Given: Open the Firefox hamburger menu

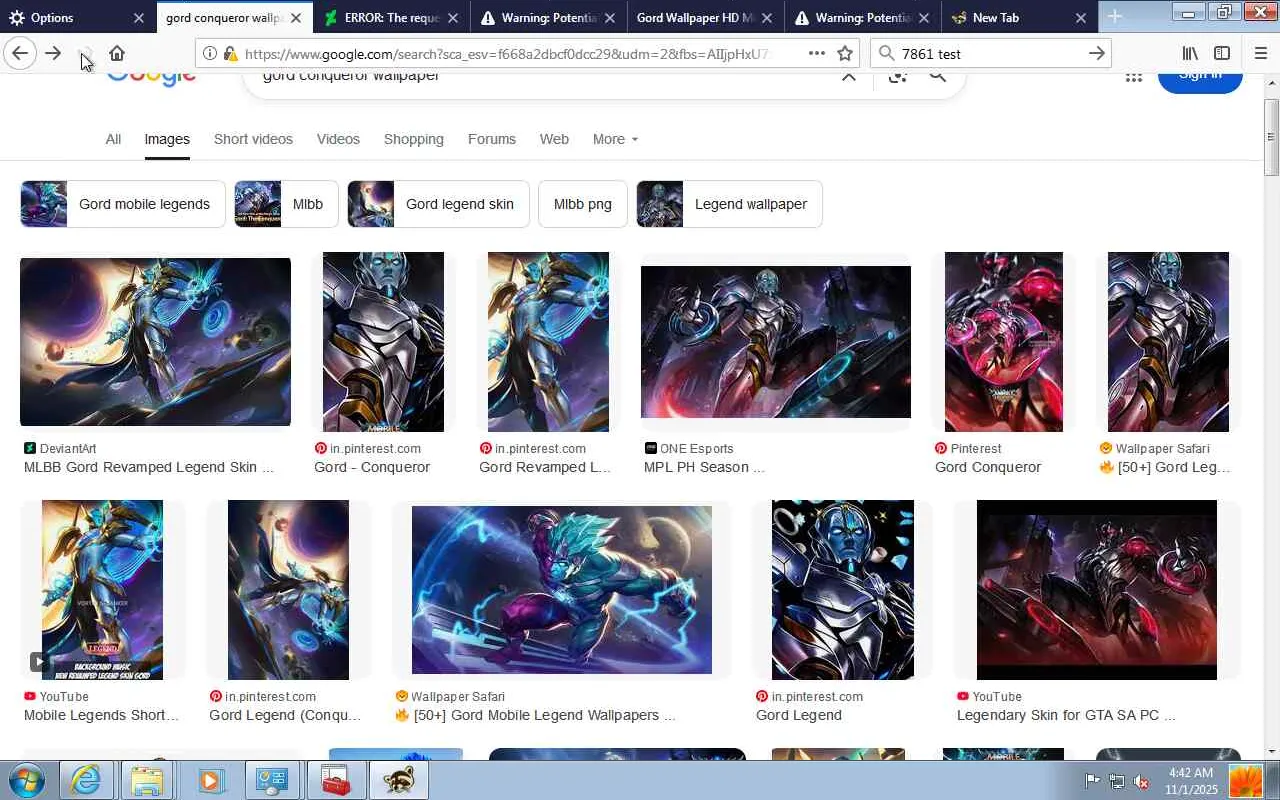Looking at the screenshot, I should point(1260,53).
